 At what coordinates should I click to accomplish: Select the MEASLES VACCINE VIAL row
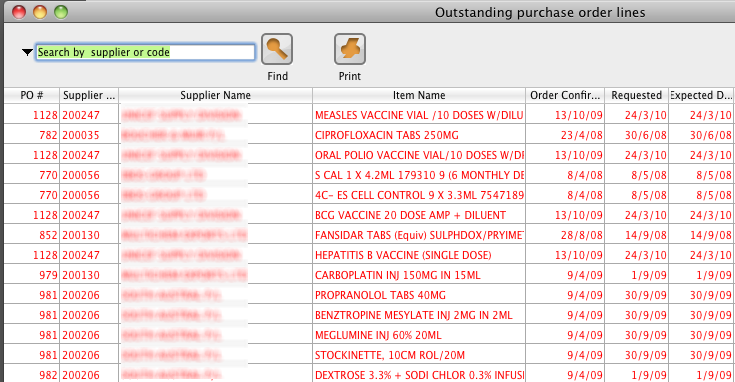pos(369,115)
